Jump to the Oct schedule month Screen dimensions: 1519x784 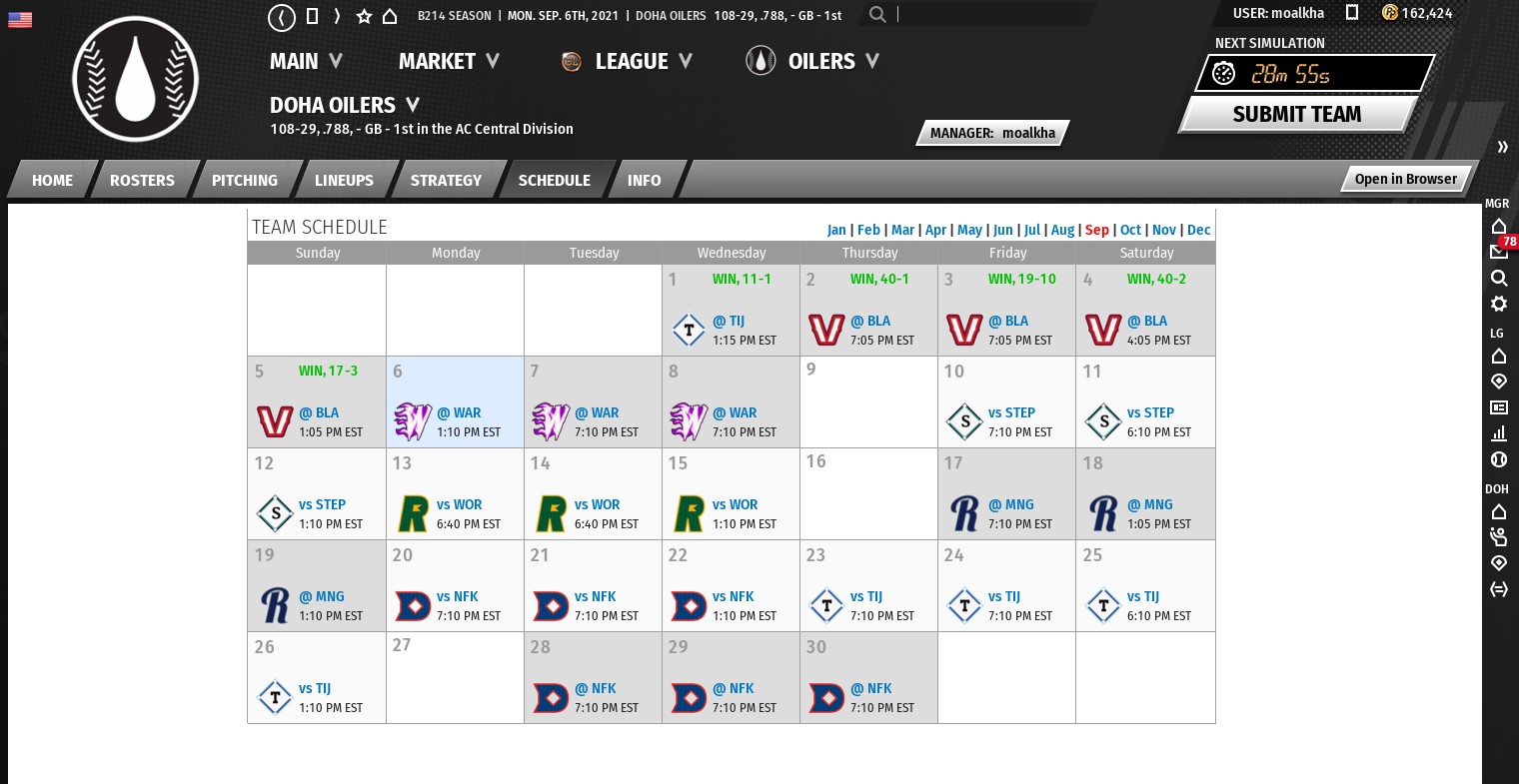[1130, 230]
